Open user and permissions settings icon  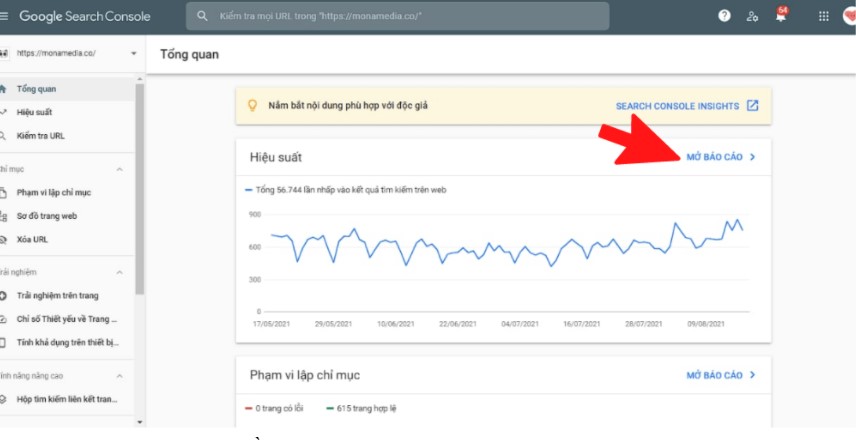coord(753,16)
